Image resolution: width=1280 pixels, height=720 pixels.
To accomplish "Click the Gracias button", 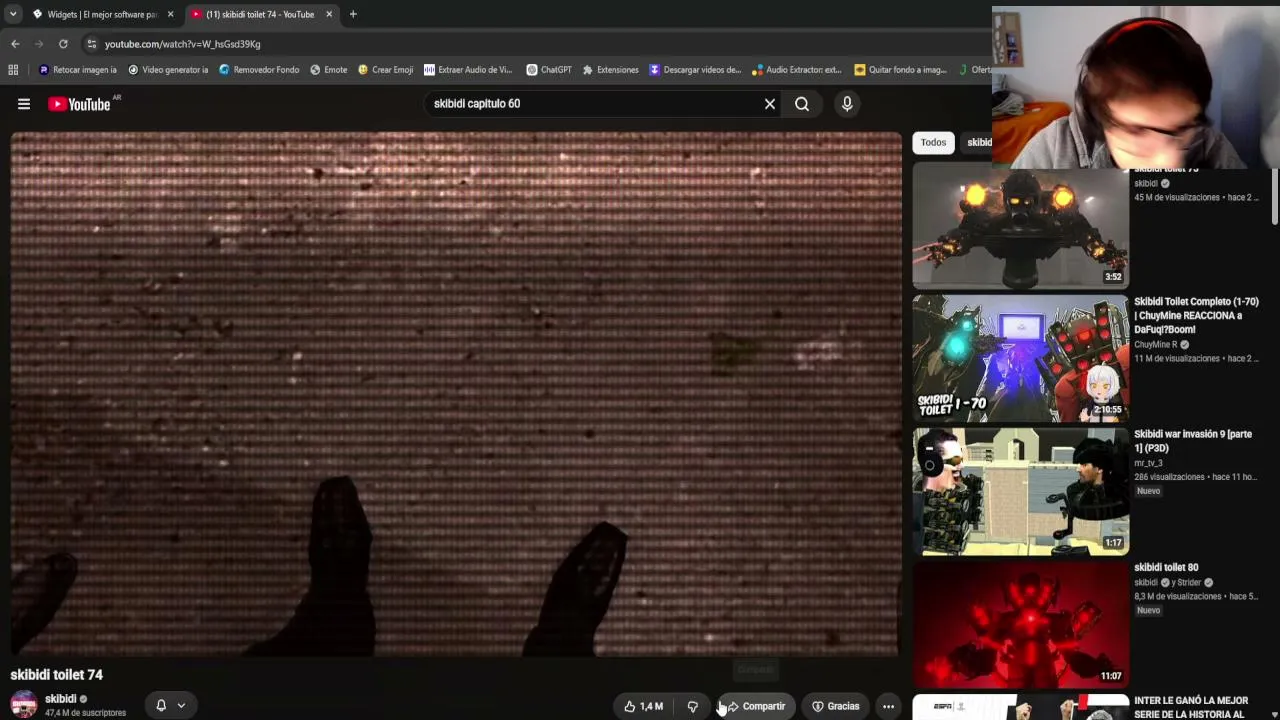I will 836,706.
